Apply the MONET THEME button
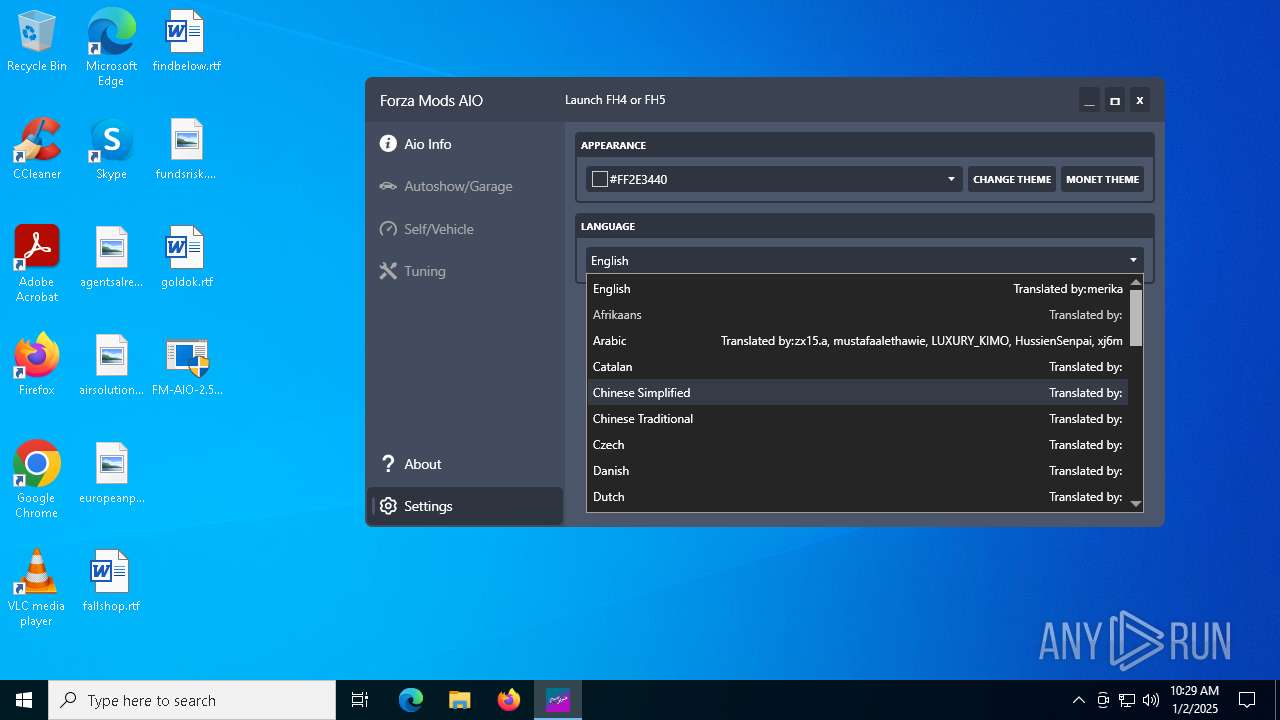 (x=1102, y=179)
